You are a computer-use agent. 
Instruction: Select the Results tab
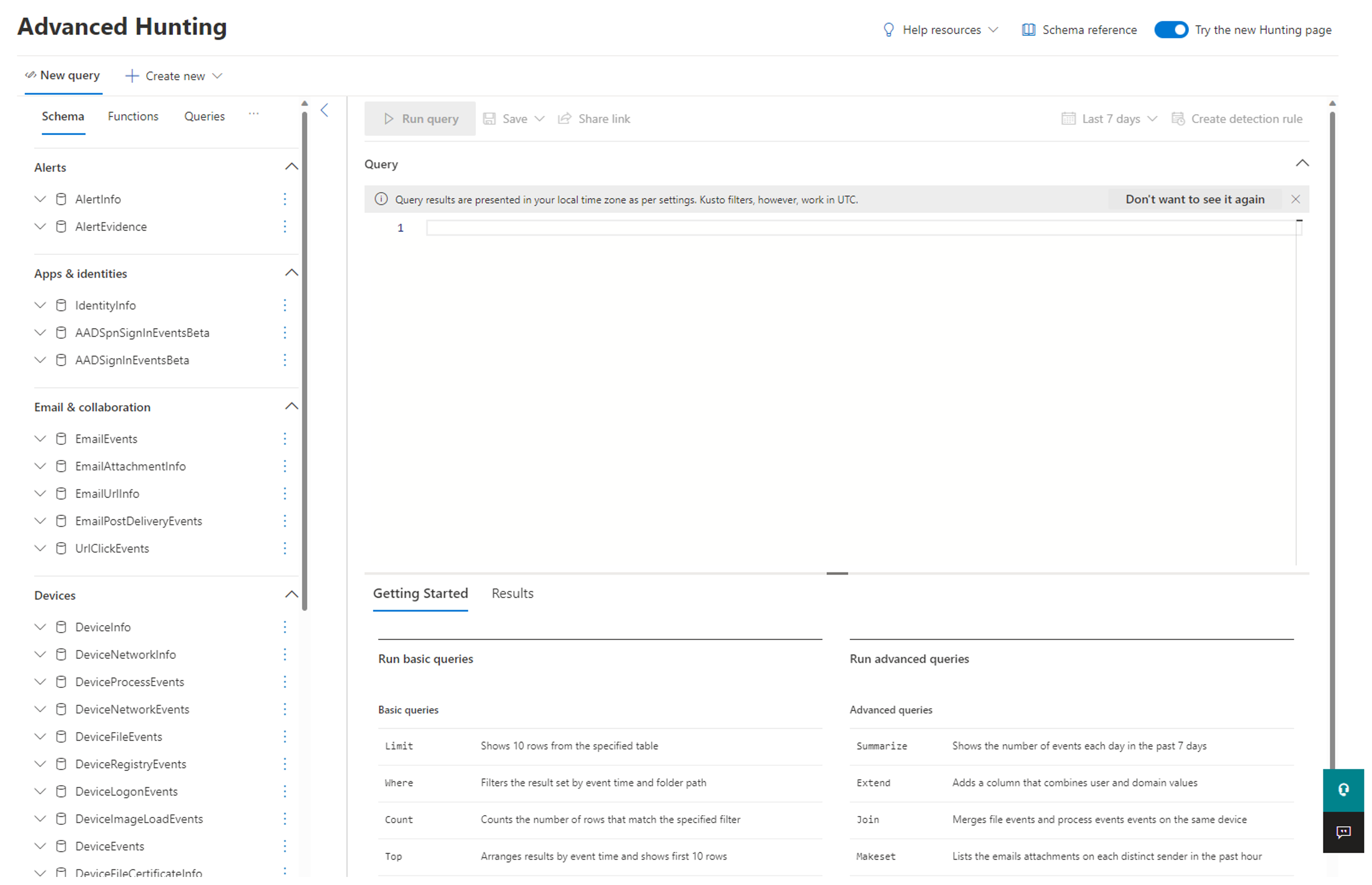(x=512, y=592)
